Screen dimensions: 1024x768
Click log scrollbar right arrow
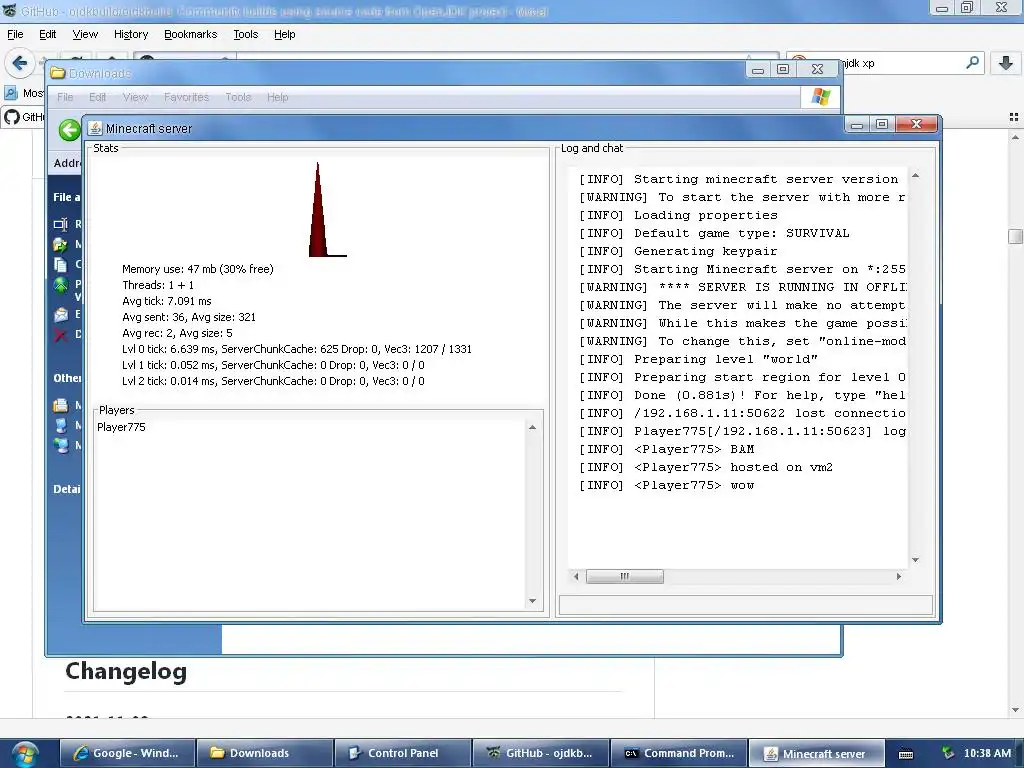pyautogui.click(x=899, y=576)
